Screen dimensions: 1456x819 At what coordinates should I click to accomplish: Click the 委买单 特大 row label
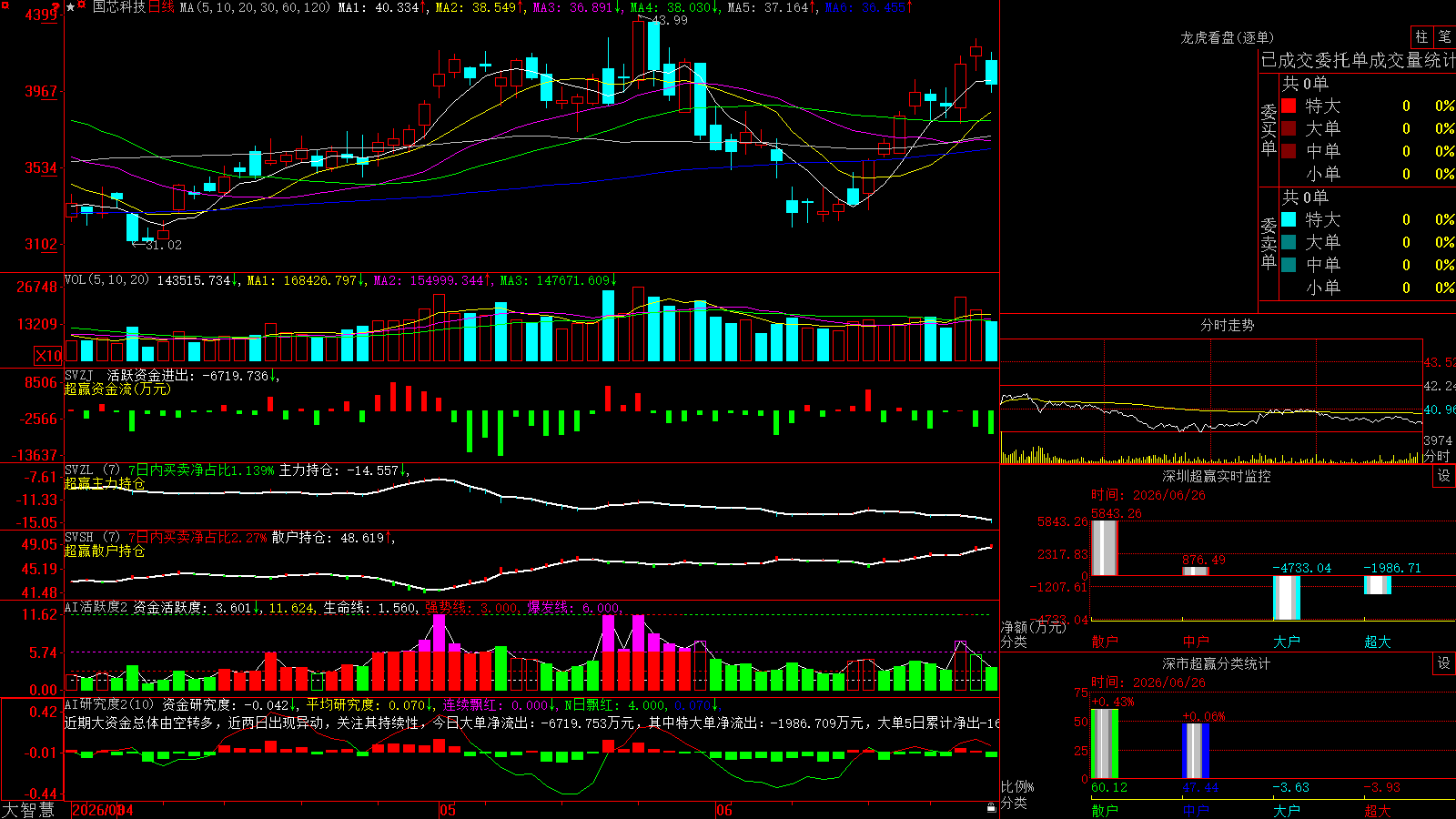1322,106
